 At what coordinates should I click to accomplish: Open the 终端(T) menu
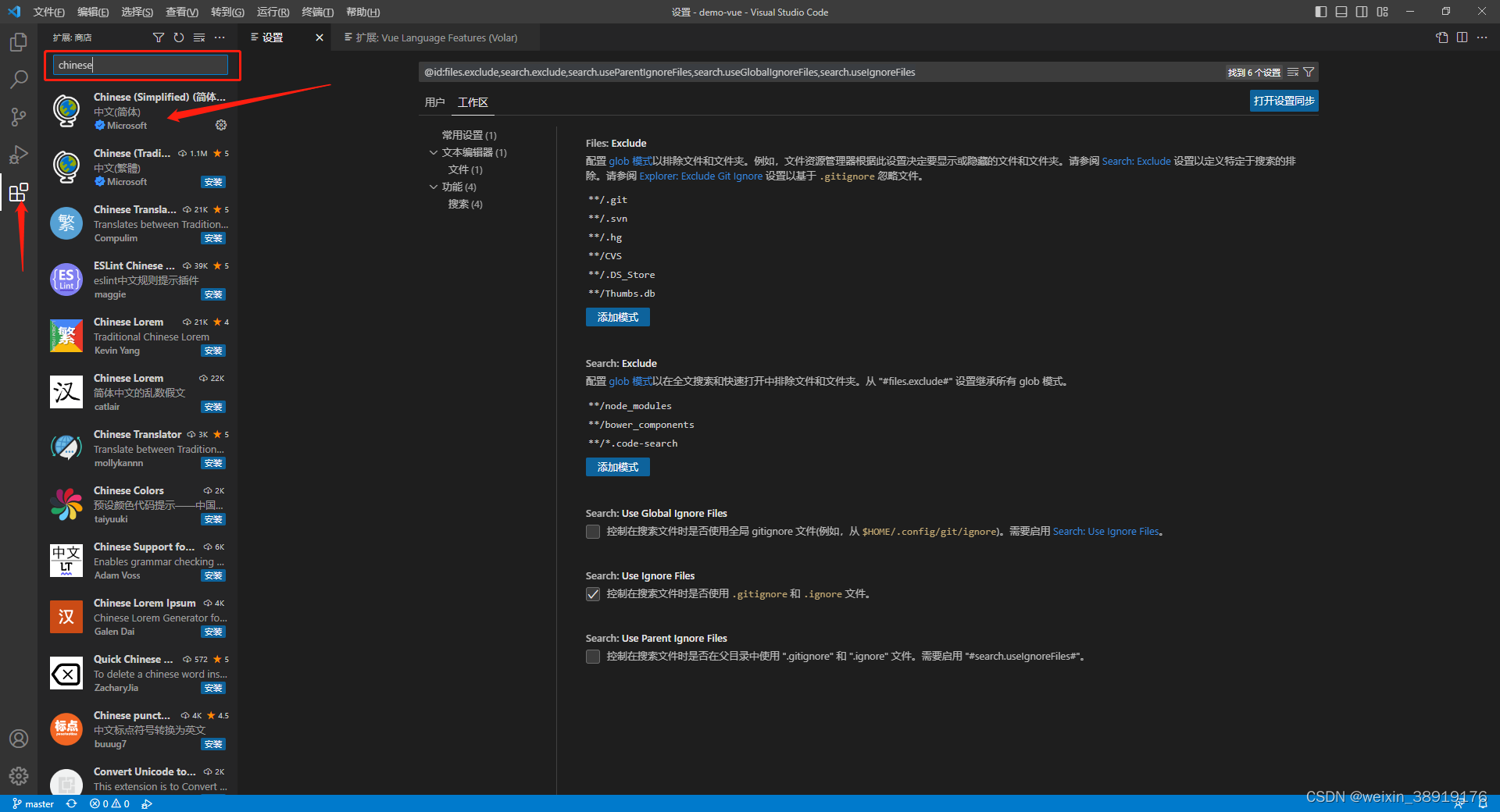tap(317, 12)
